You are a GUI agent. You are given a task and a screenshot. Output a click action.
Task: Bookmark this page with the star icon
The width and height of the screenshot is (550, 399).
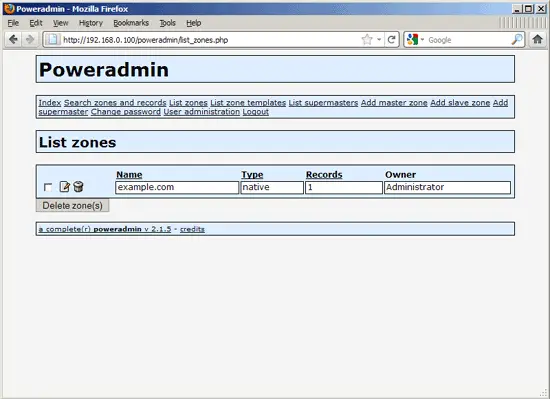tap(367, 40)
